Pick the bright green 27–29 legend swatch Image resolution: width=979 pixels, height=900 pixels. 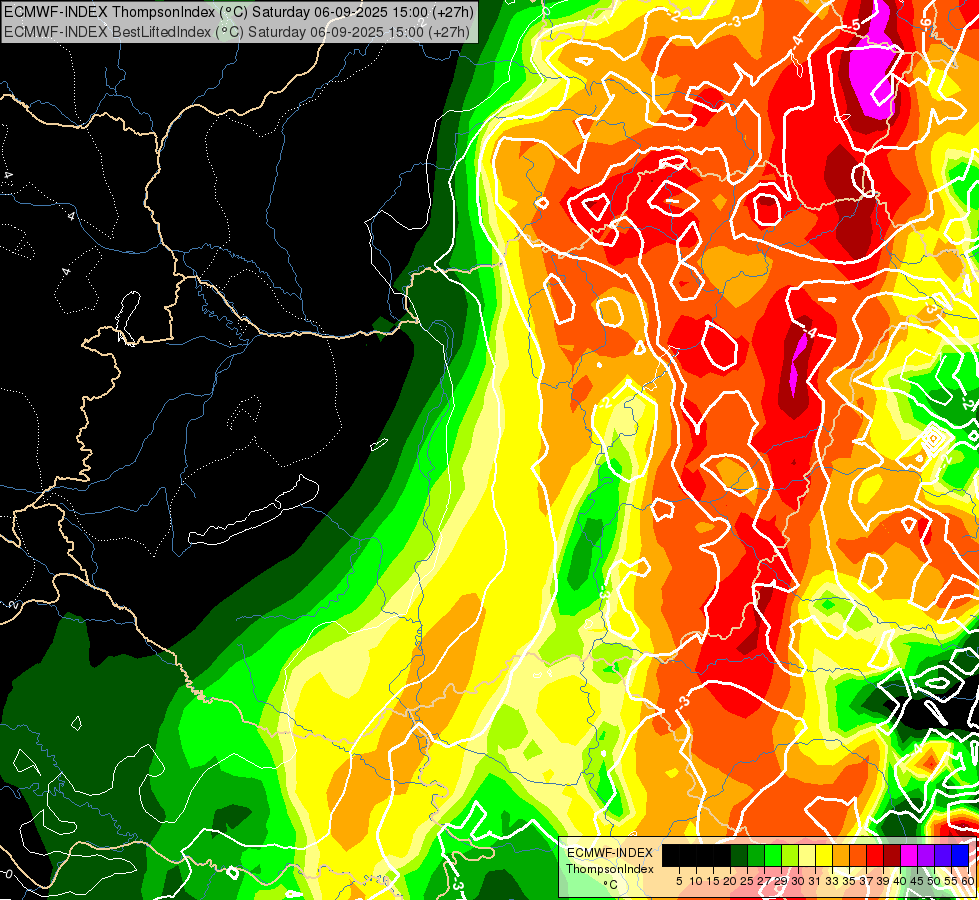coord(773,855)
